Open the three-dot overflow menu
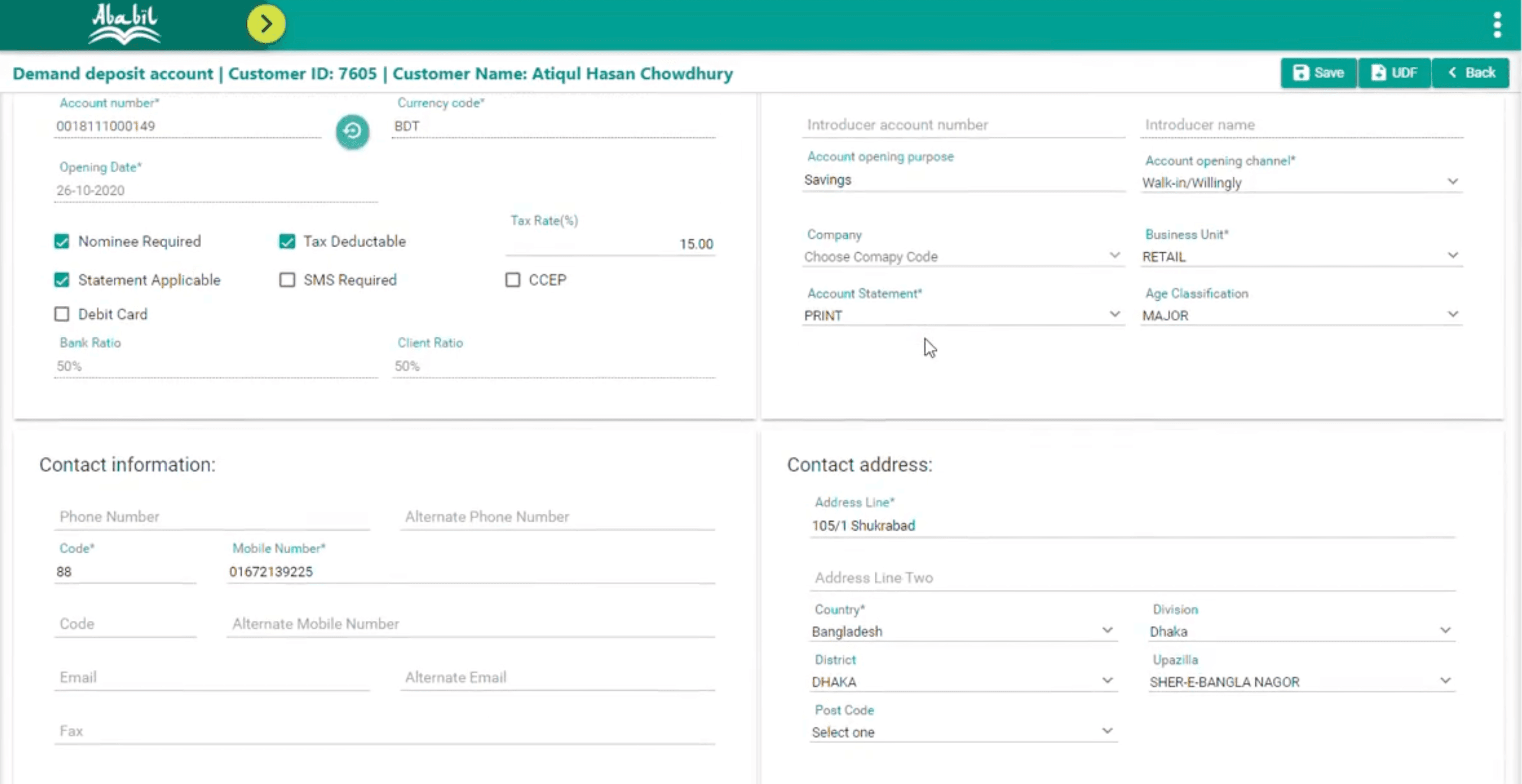 pos(1496,25)
